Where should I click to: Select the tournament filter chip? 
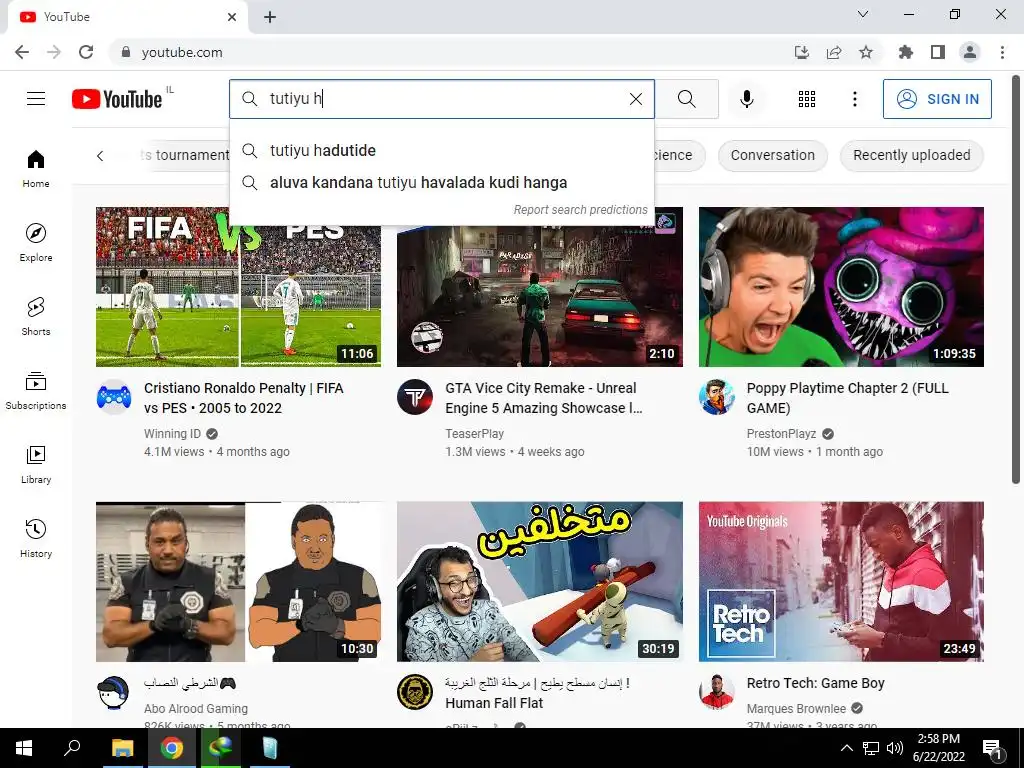coord(183,155)
